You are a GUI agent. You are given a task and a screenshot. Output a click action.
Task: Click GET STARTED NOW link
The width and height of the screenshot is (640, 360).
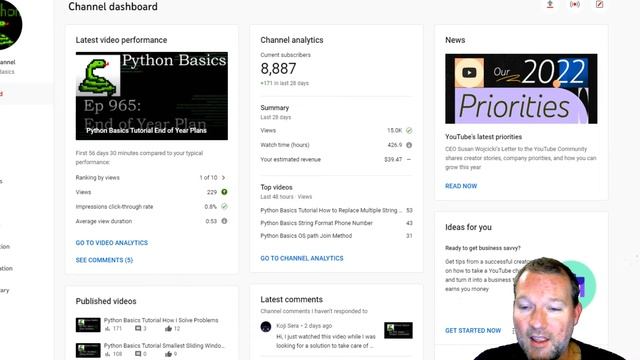[473, 331]
